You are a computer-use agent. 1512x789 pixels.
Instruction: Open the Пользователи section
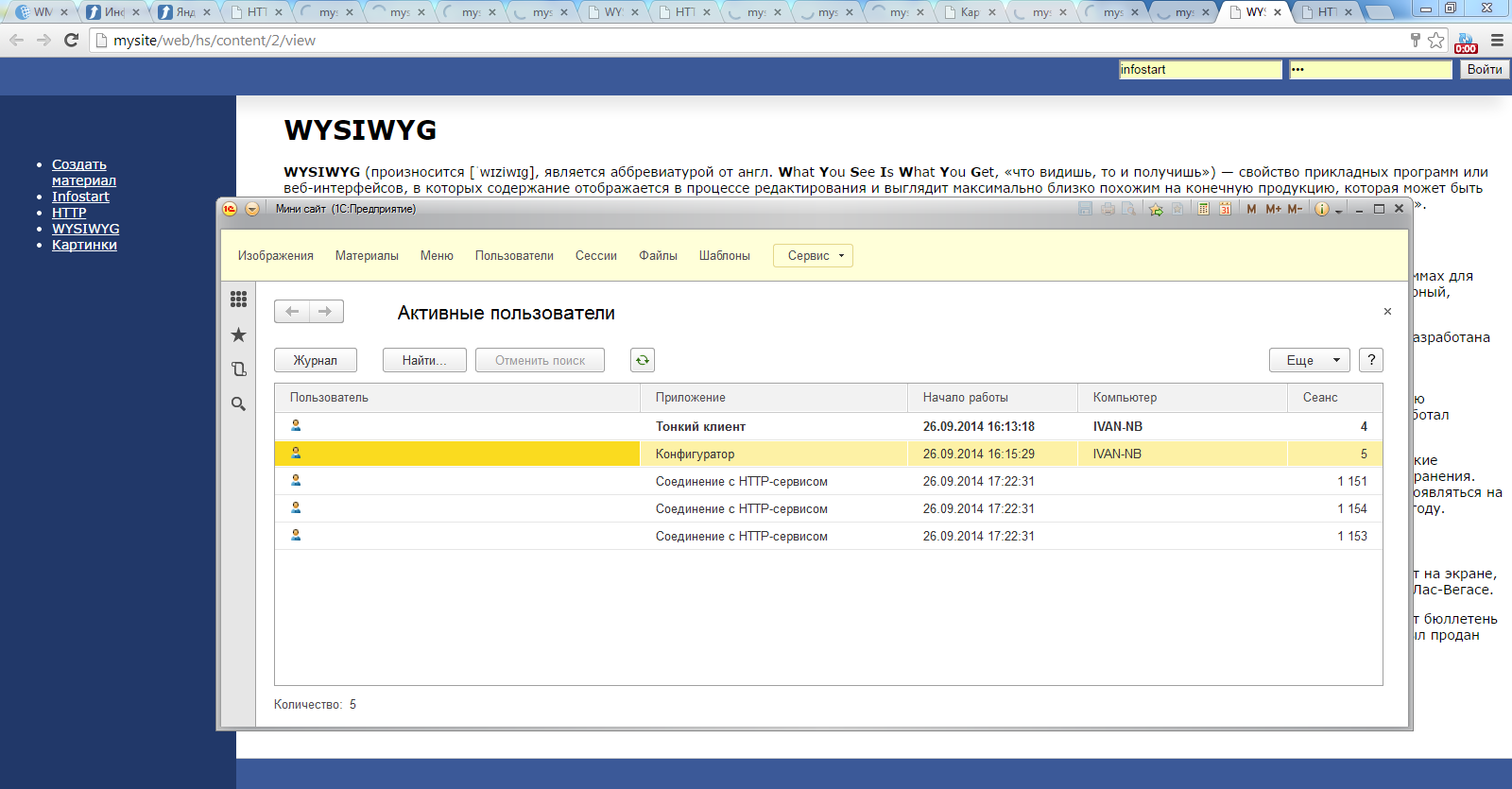(x=514, y=255)
